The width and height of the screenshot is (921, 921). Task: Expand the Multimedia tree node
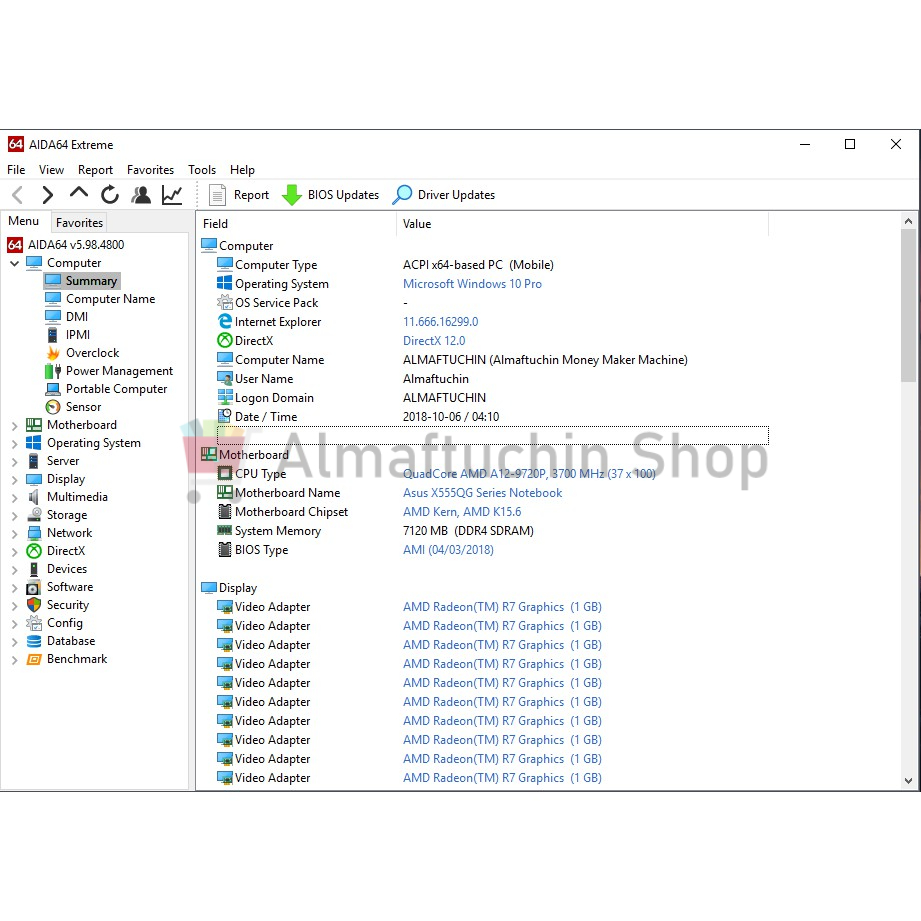[15, 498]
